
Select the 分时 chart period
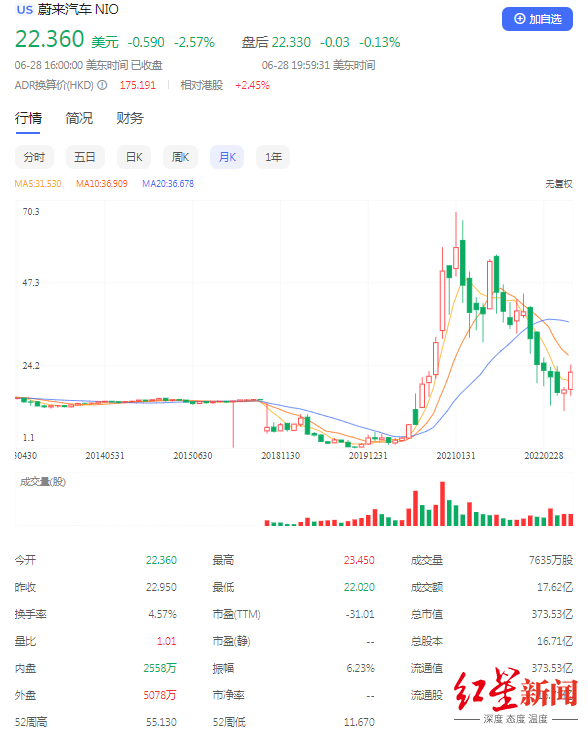click(34, 157)
